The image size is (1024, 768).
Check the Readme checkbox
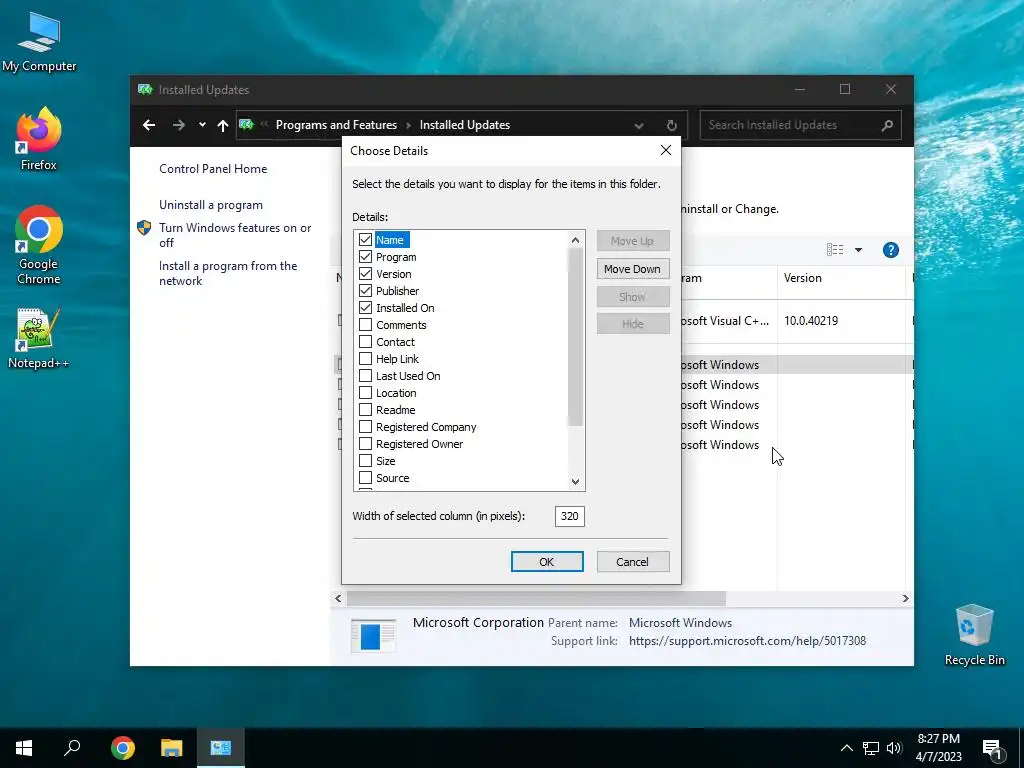[365, 409]
